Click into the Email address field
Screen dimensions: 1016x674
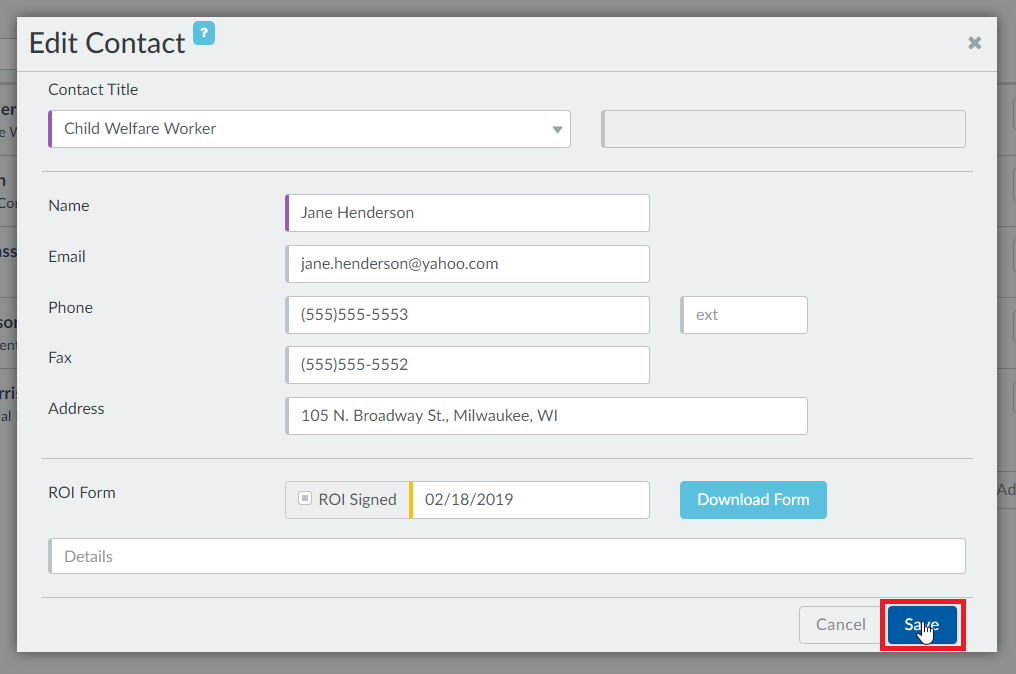click(467, 264)
